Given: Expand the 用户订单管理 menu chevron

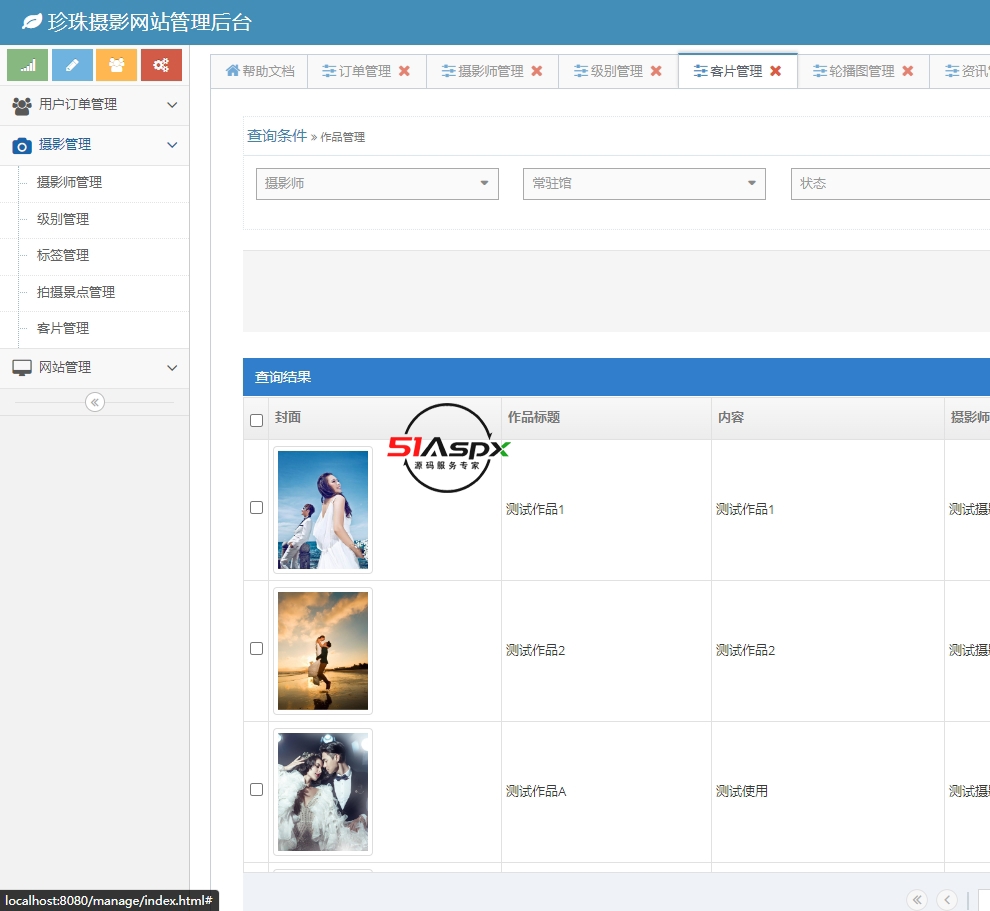Looking at the screenshot, I should 172,105.
